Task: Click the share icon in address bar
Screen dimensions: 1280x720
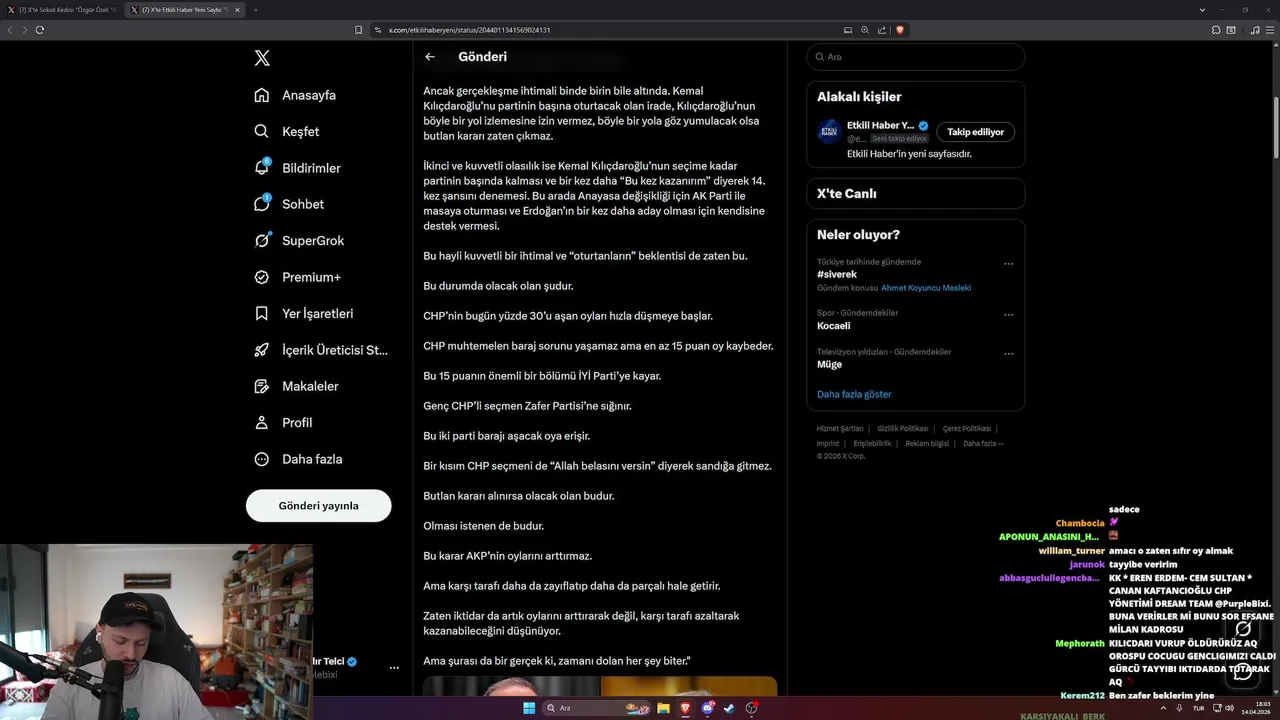Action: coord(882,30)
